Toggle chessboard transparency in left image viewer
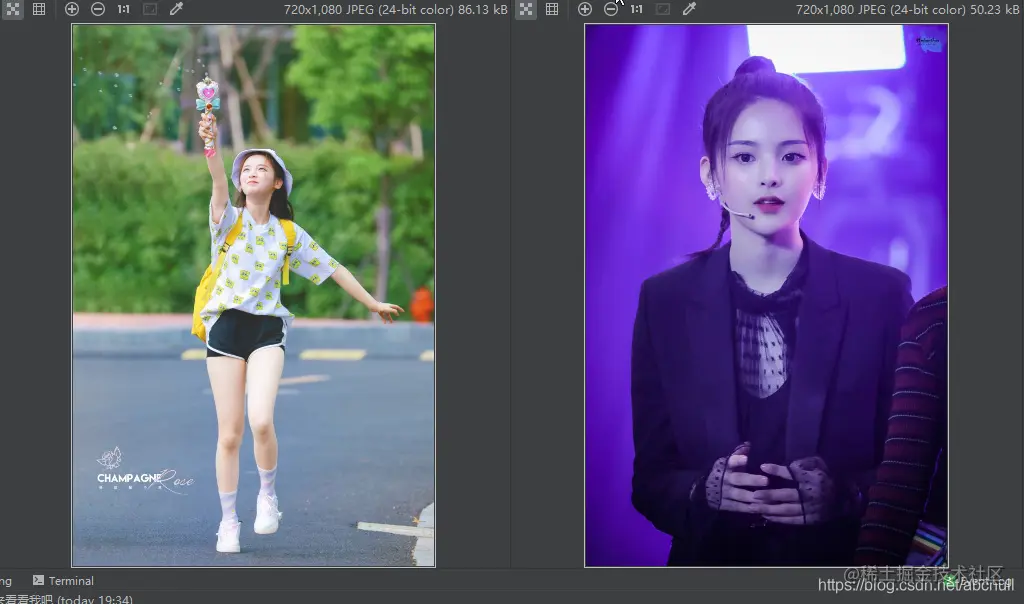Screen dimensions: 1024x604 pos(12,9)
